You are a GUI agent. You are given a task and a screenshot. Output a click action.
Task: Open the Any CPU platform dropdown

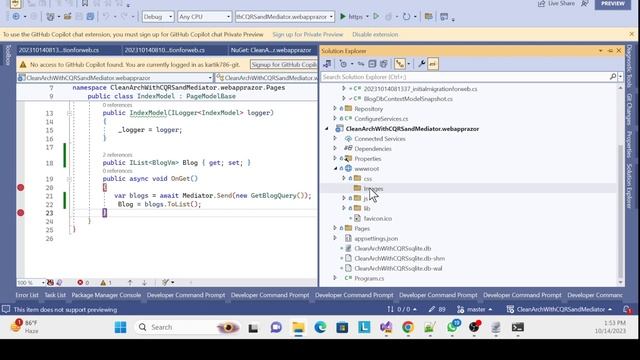[x=204, y=17]
